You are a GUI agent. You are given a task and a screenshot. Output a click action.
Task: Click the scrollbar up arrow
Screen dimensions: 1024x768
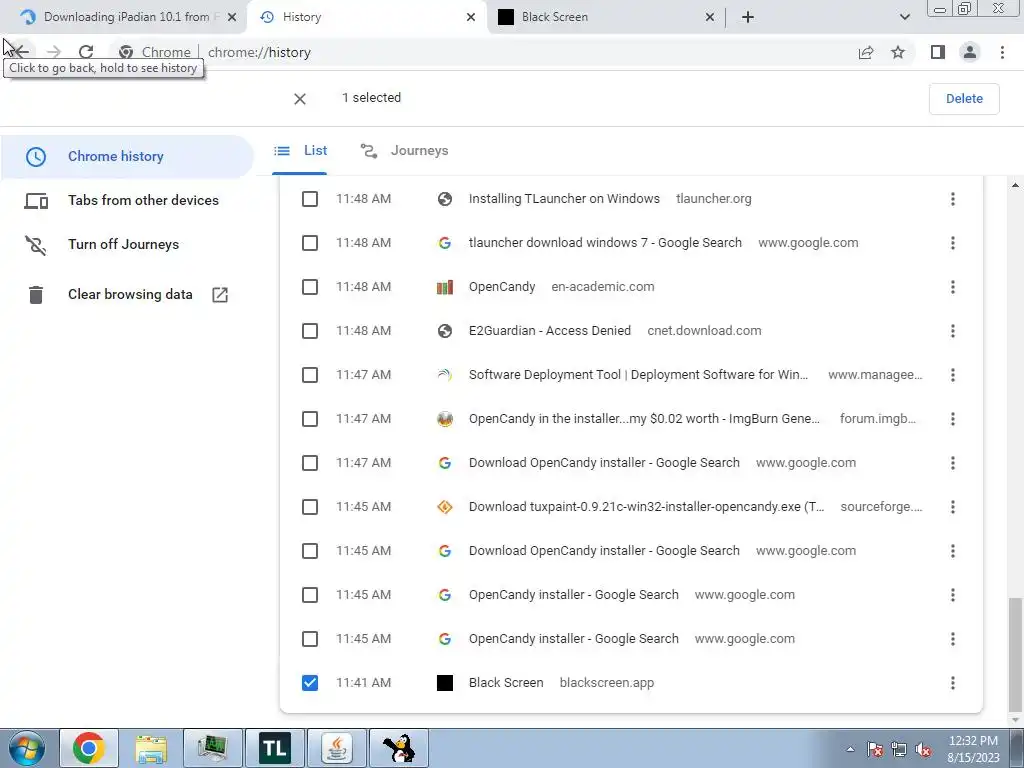pyautogui.click(x=1015, y=186)
